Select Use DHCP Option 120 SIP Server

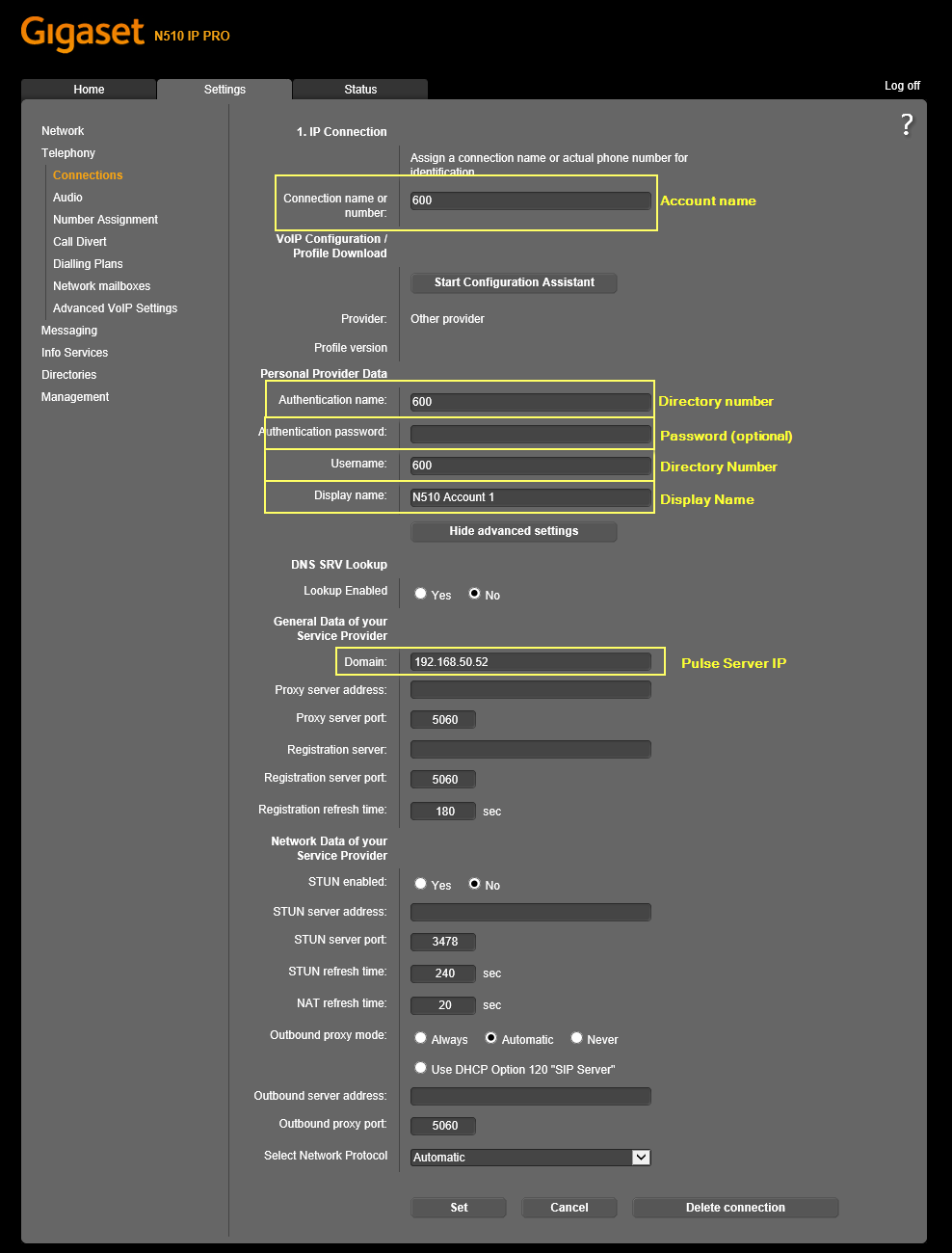click(x=420, y=1067)
